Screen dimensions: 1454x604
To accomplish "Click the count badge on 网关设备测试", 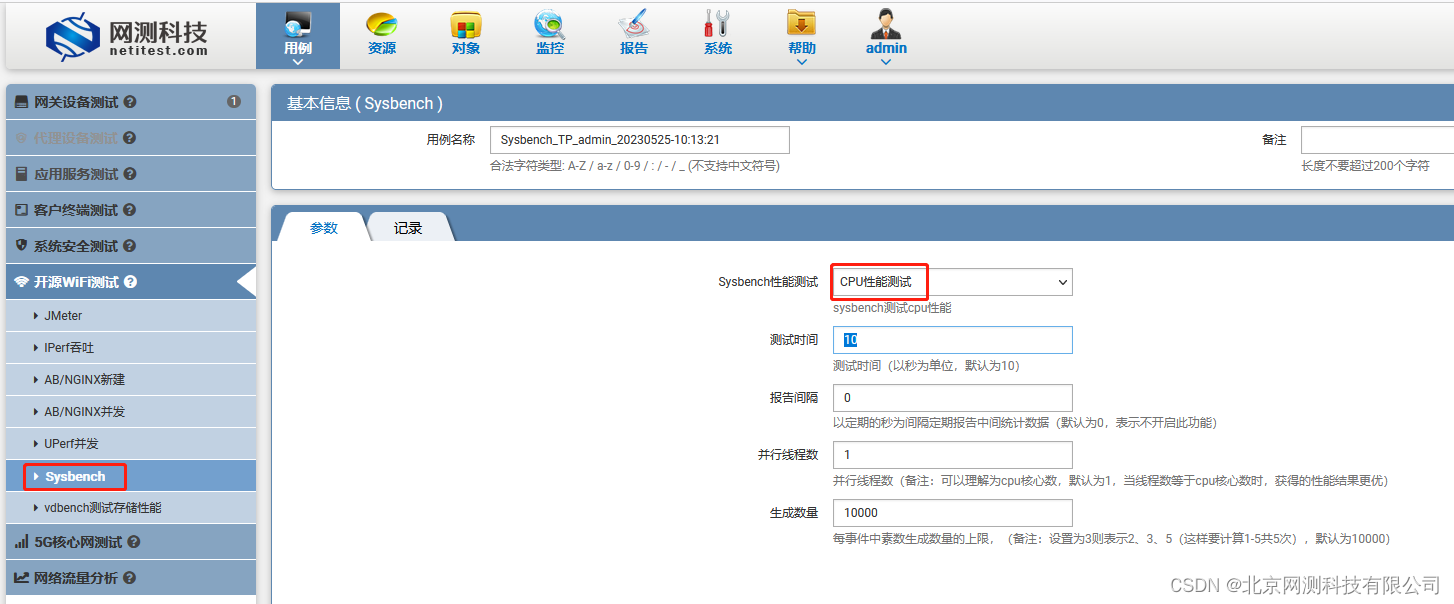I will pos(234,102).
